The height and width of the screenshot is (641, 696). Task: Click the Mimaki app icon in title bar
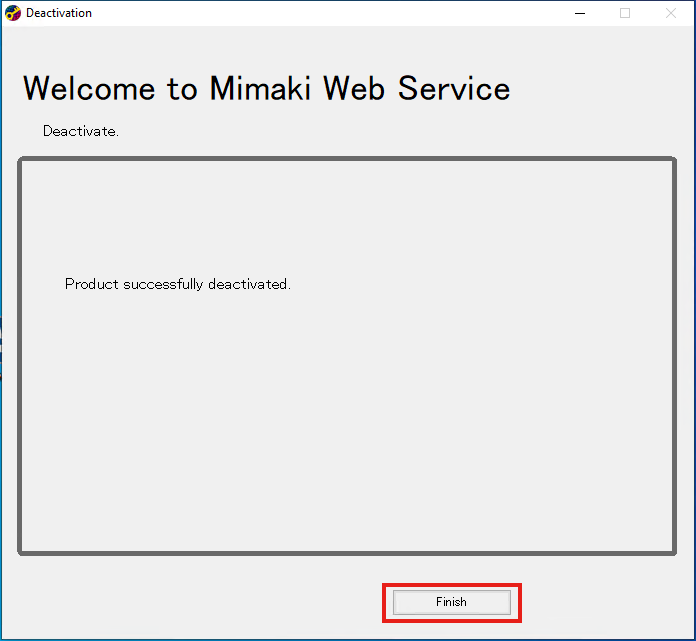pyautogui.click(x=13, y=13)
